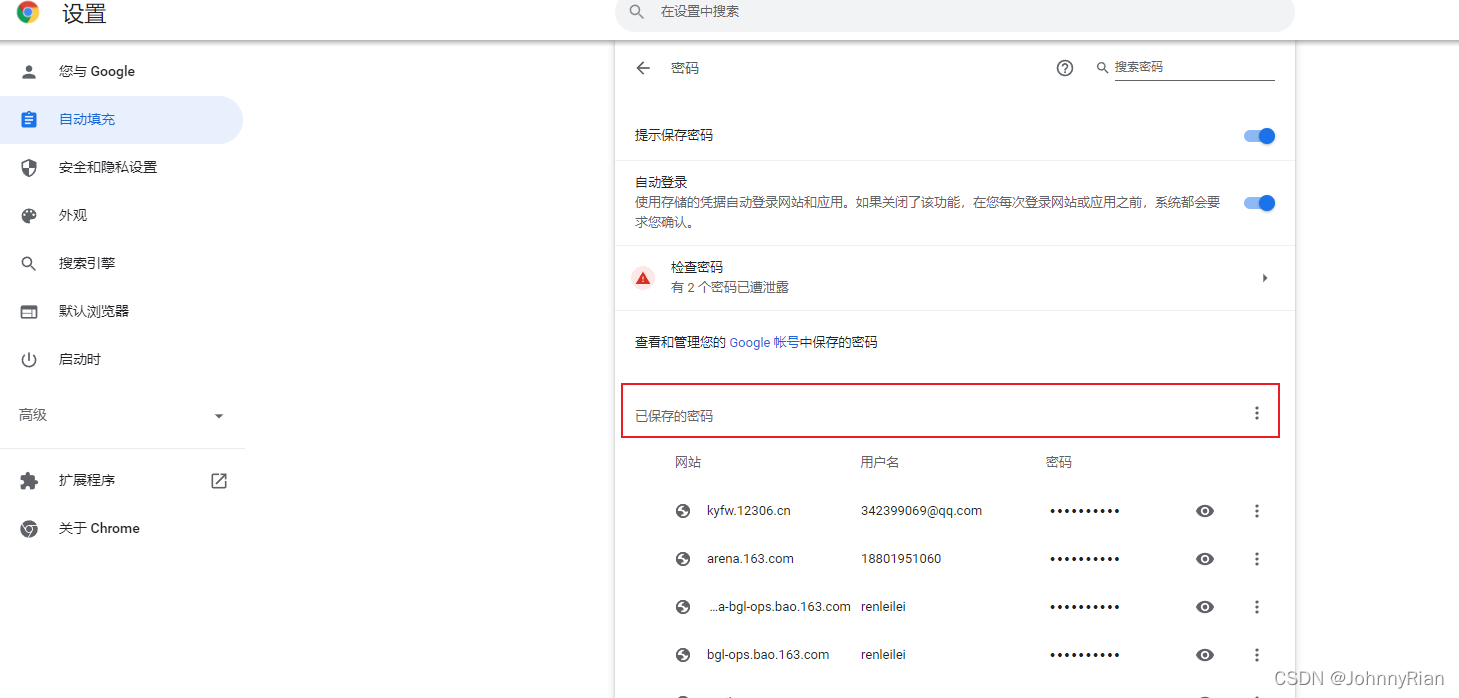Click the 关于 Chrome label in the sidebar
This screenshot has width=1459, height=698.
coord(99,529)
